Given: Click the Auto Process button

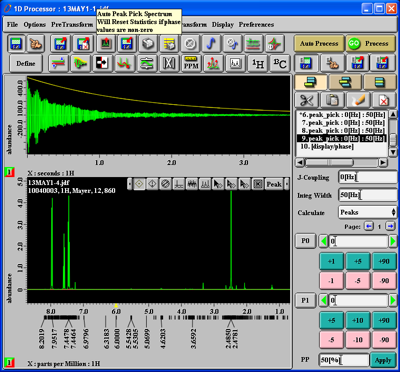Looking at the screenshot, I should [x=319, y=44].
